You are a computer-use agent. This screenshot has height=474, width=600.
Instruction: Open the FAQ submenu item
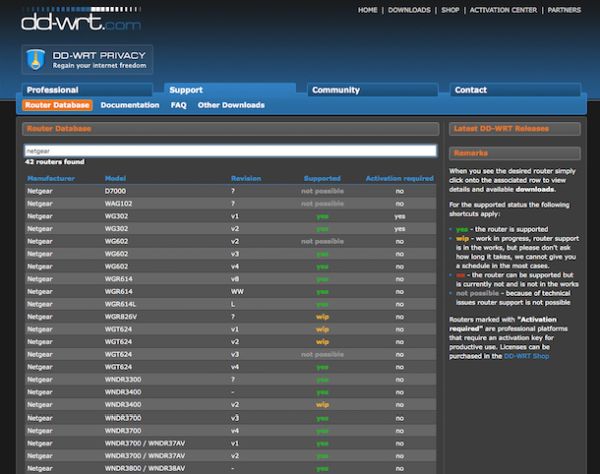click(178, 105)
